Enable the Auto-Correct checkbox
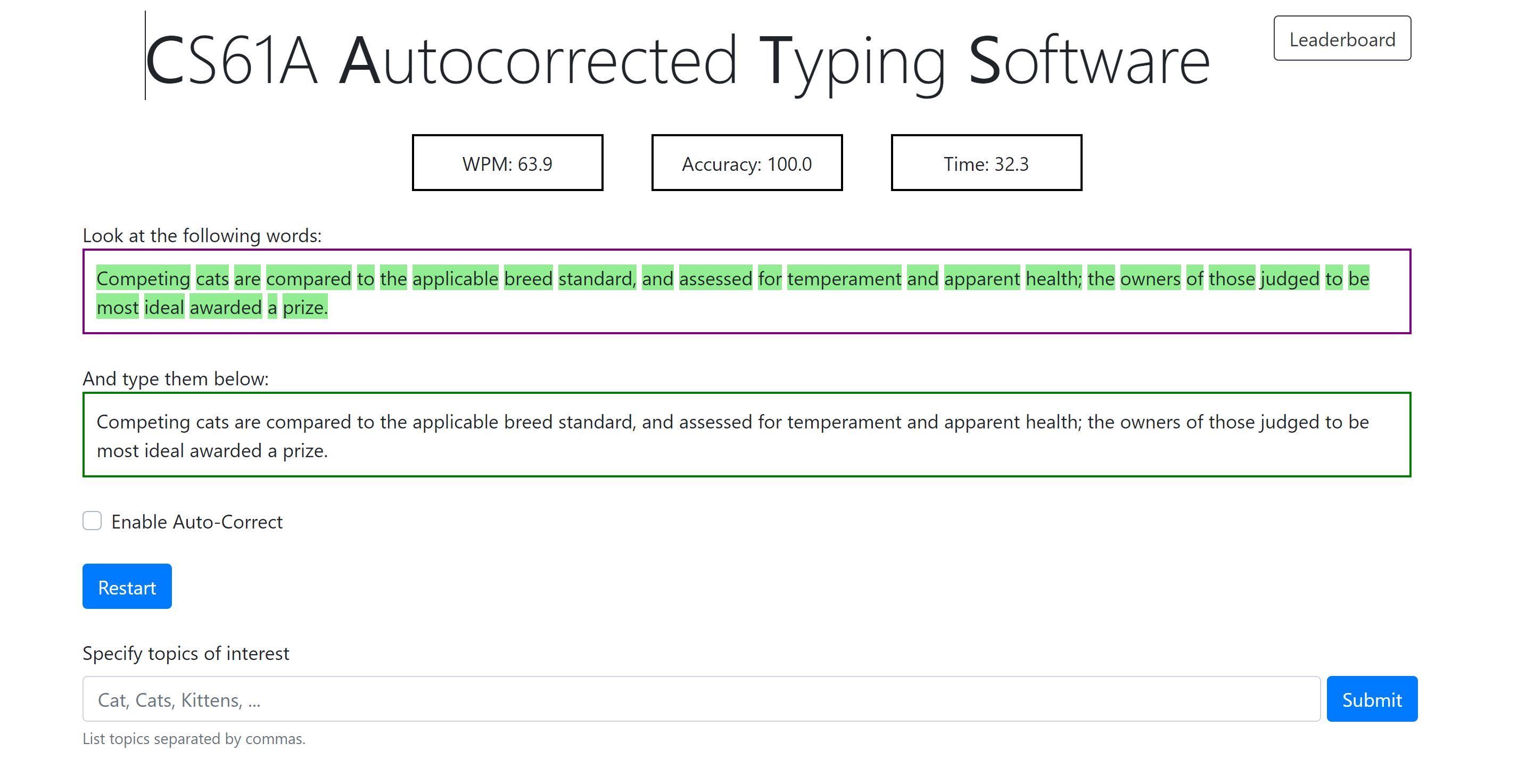Image resolution: width=1526 pixels, height=784 pixels. (92, 521)
